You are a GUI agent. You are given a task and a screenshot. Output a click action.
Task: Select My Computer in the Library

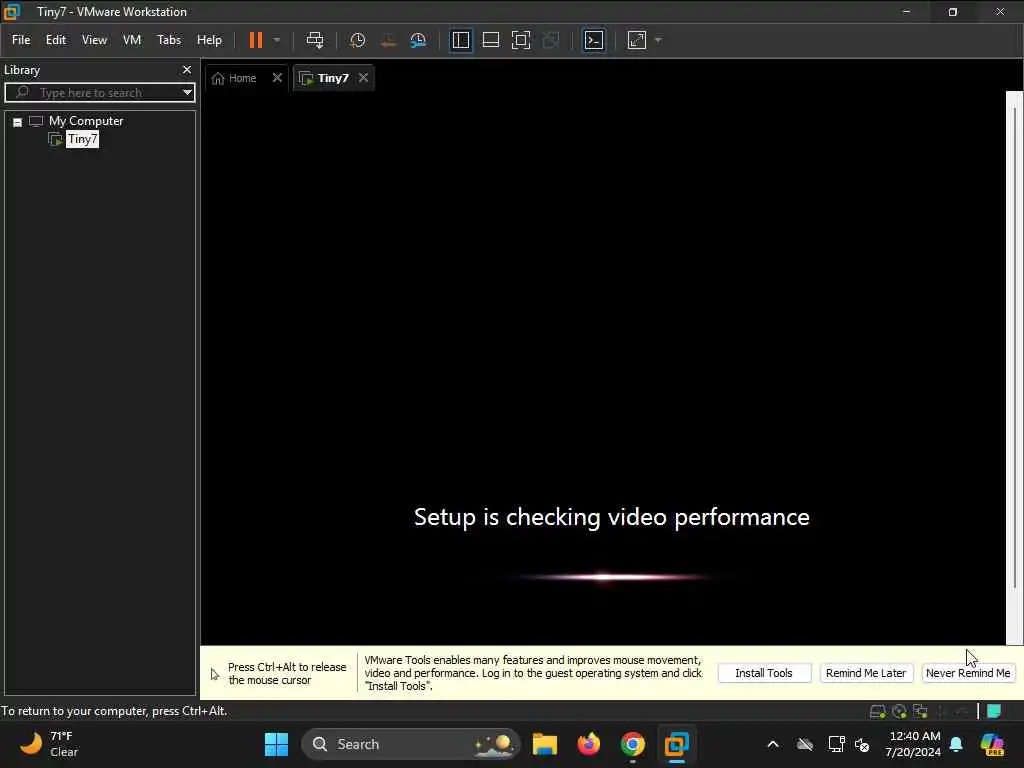(x=86, y=121)
